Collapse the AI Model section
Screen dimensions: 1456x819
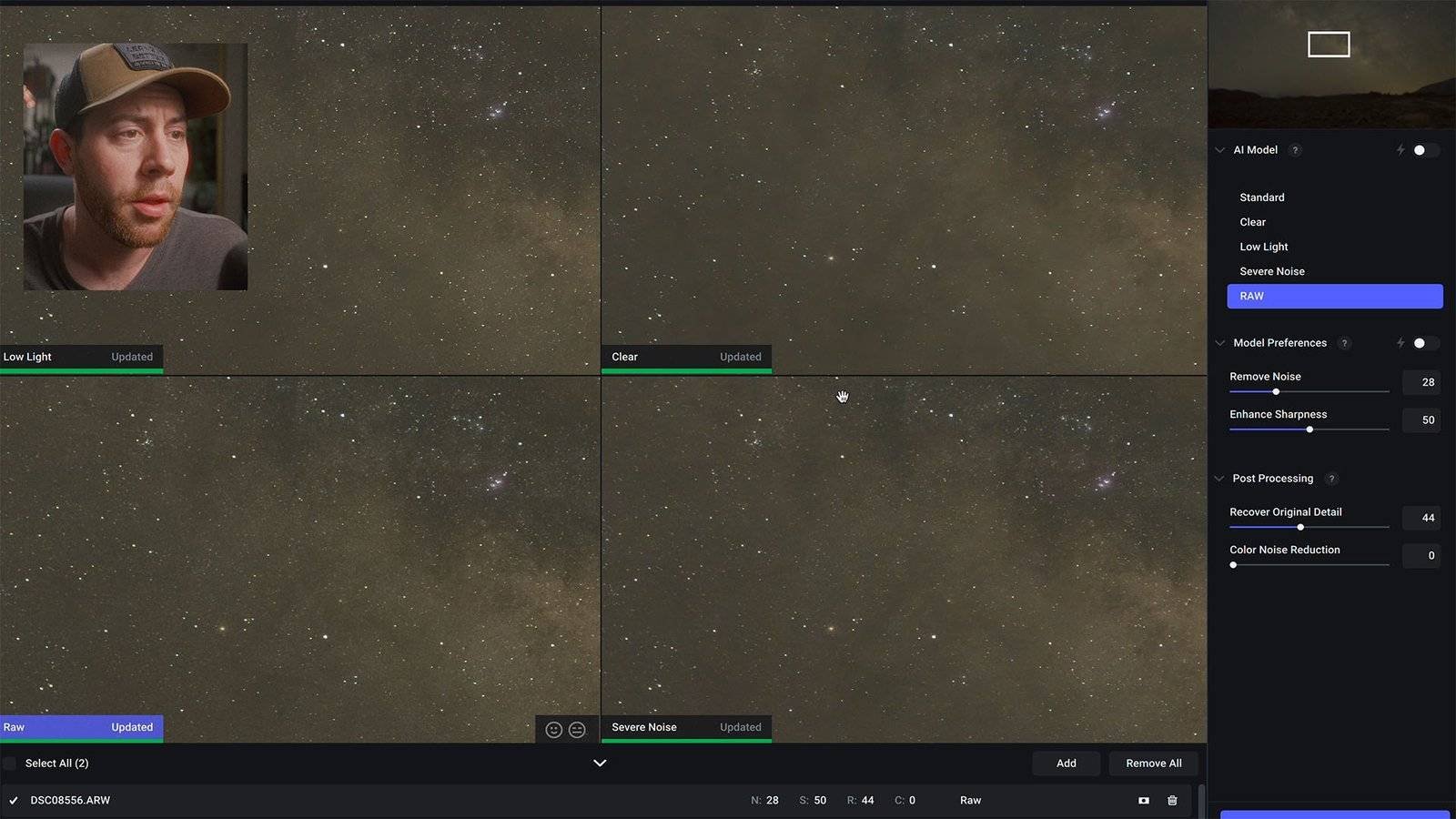pos(1219,150)
